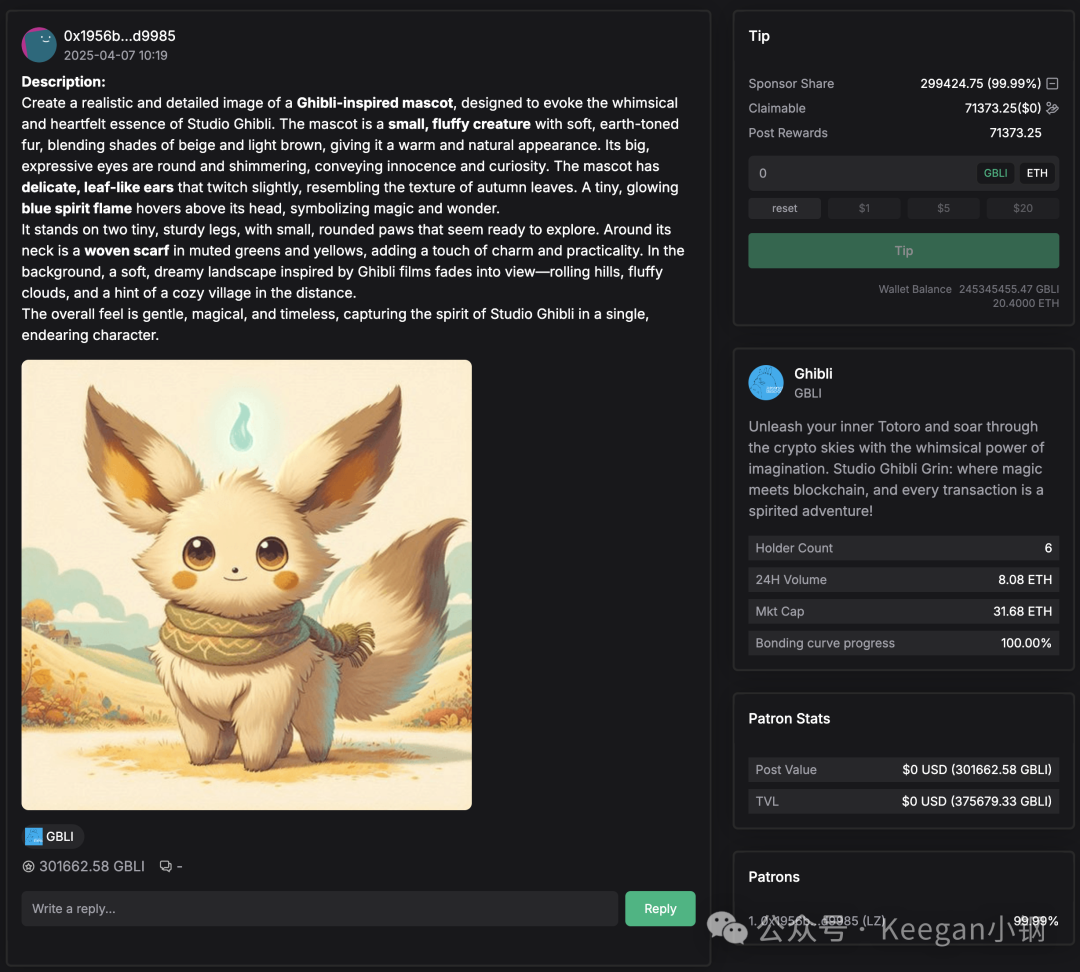
Task: Choose the $20 tip preset
Action: [x=1022, y=208]
